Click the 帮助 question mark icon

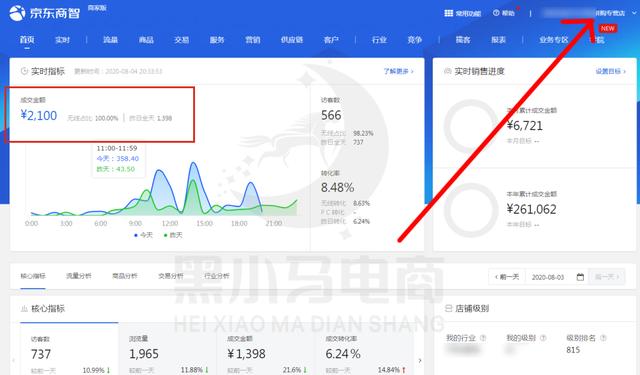pyautogui.click(x=496, y=13)
